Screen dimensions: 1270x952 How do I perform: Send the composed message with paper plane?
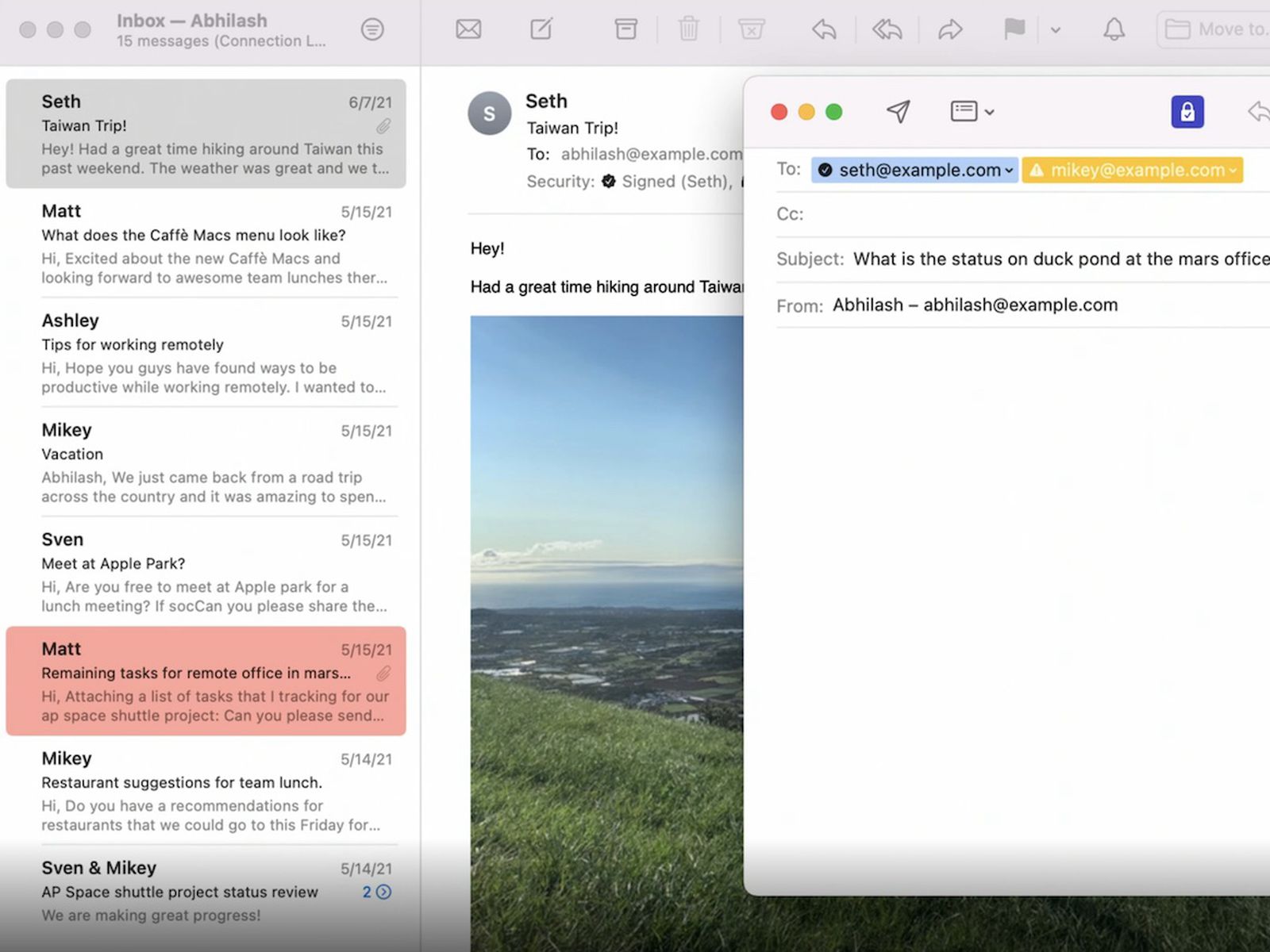898,112
